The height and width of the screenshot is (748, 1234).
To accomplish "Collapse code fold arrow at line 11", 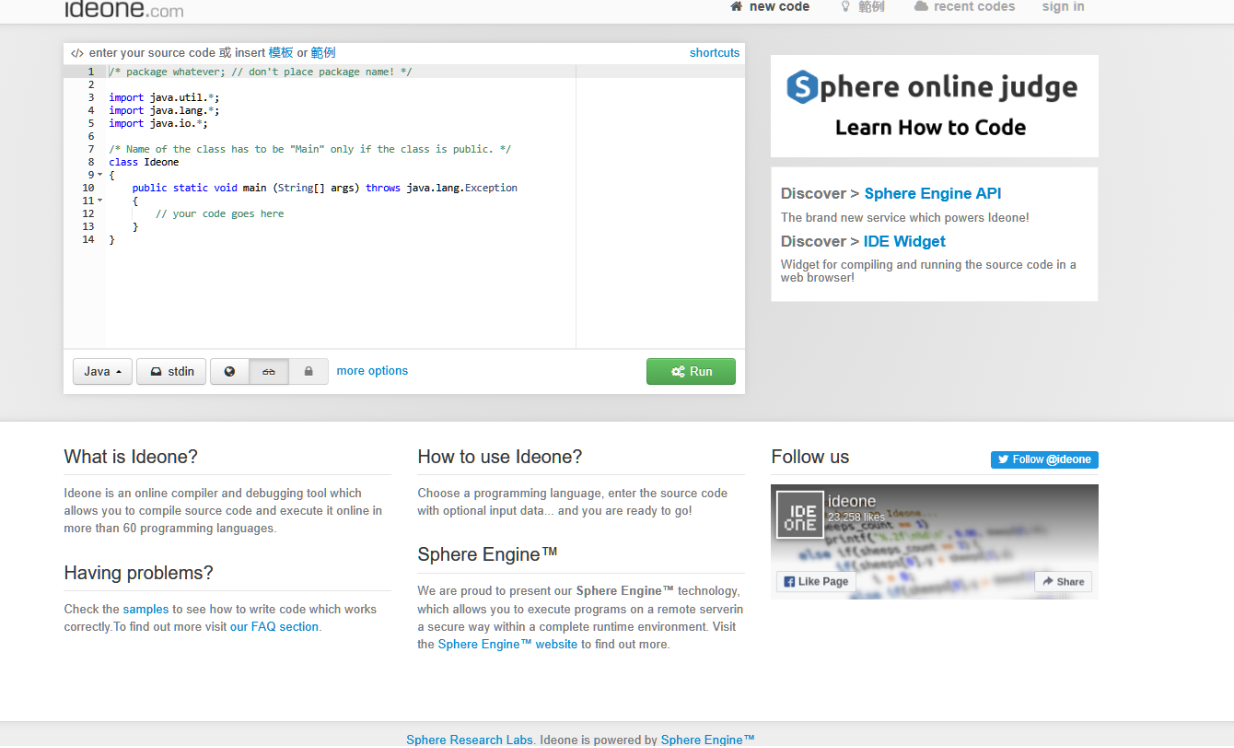I will 100,201.
